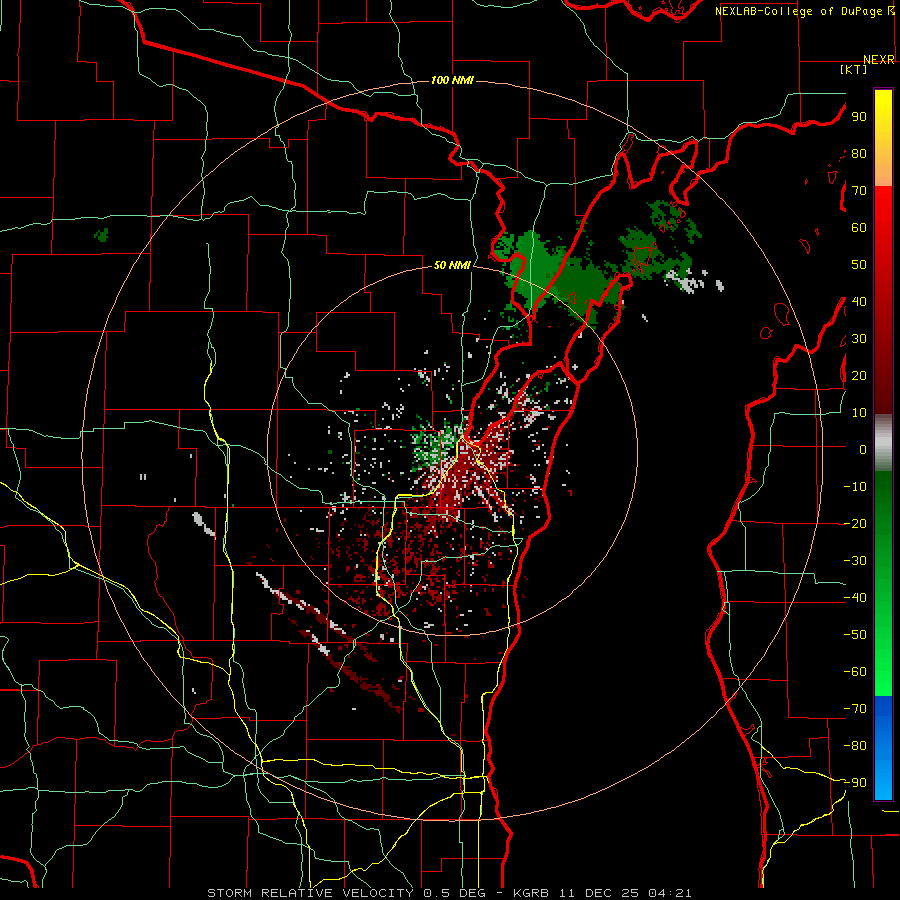Image resolution: width=900 pixels, height=900 pixels.
Task: Click the 20 scale value
Action: (x=859, y=375)
